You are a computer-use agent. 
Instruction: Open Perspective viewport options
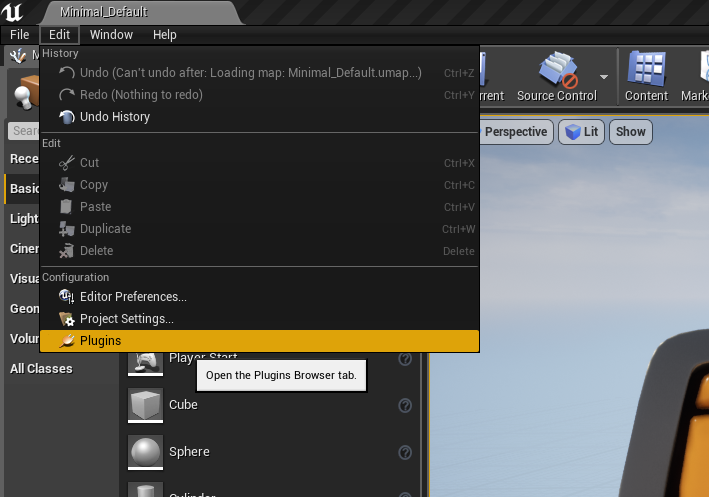click(516, 132)
